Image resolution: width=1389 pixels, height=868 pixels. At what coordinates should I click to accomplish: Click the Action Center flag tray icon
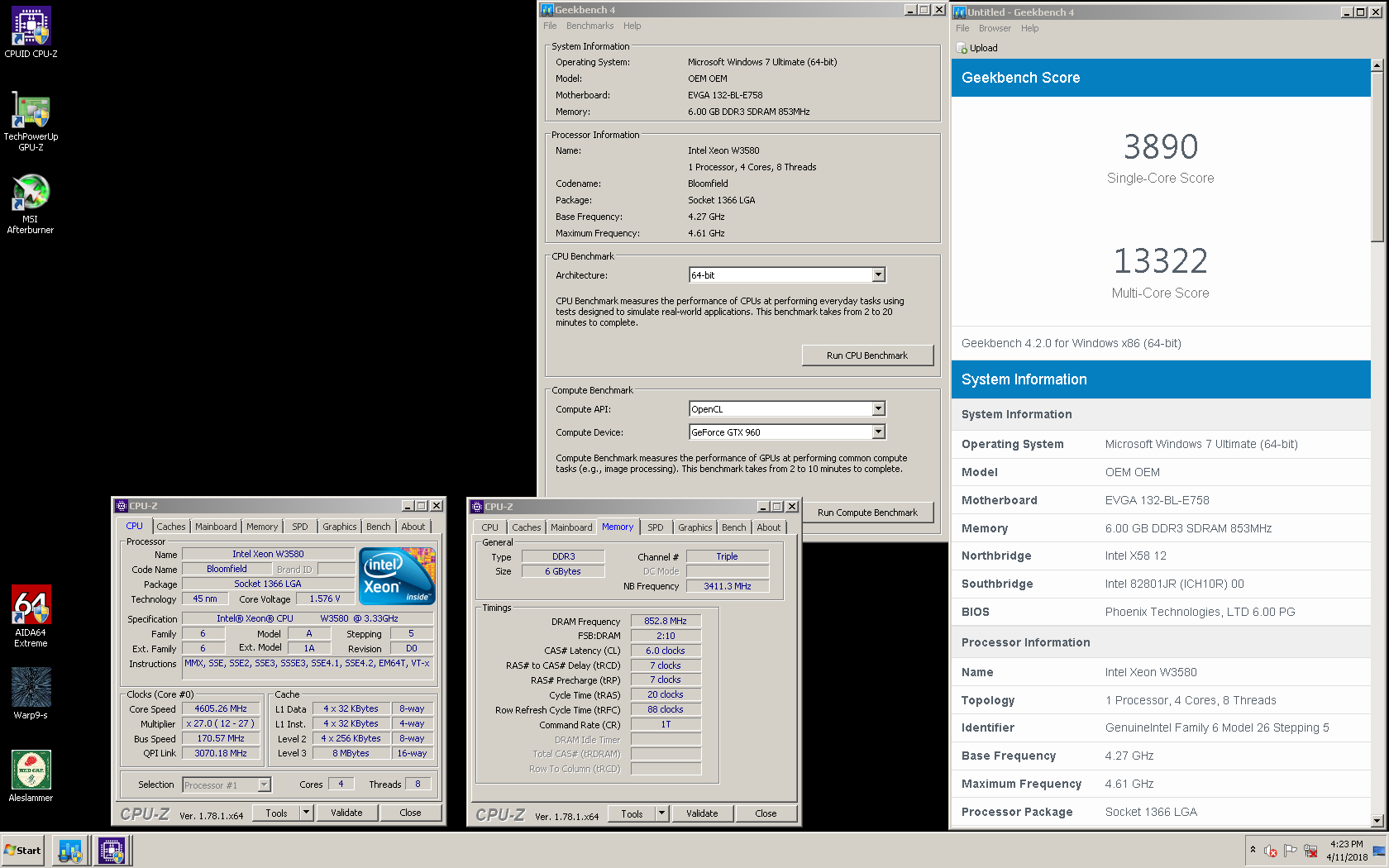click(1290, 851)
